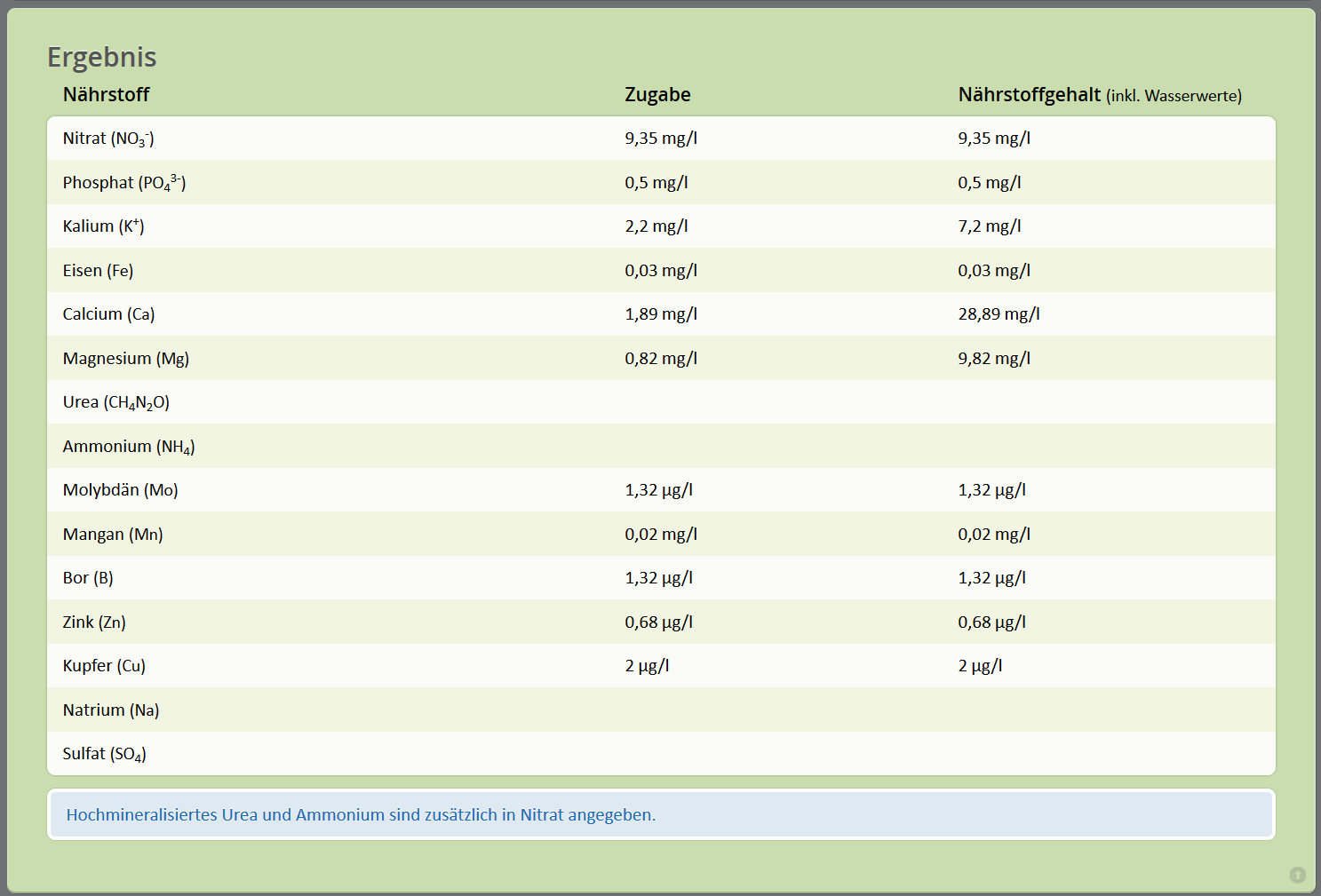
Task: Select the Natrium (Na) row label
Action: tap(111, 710)
